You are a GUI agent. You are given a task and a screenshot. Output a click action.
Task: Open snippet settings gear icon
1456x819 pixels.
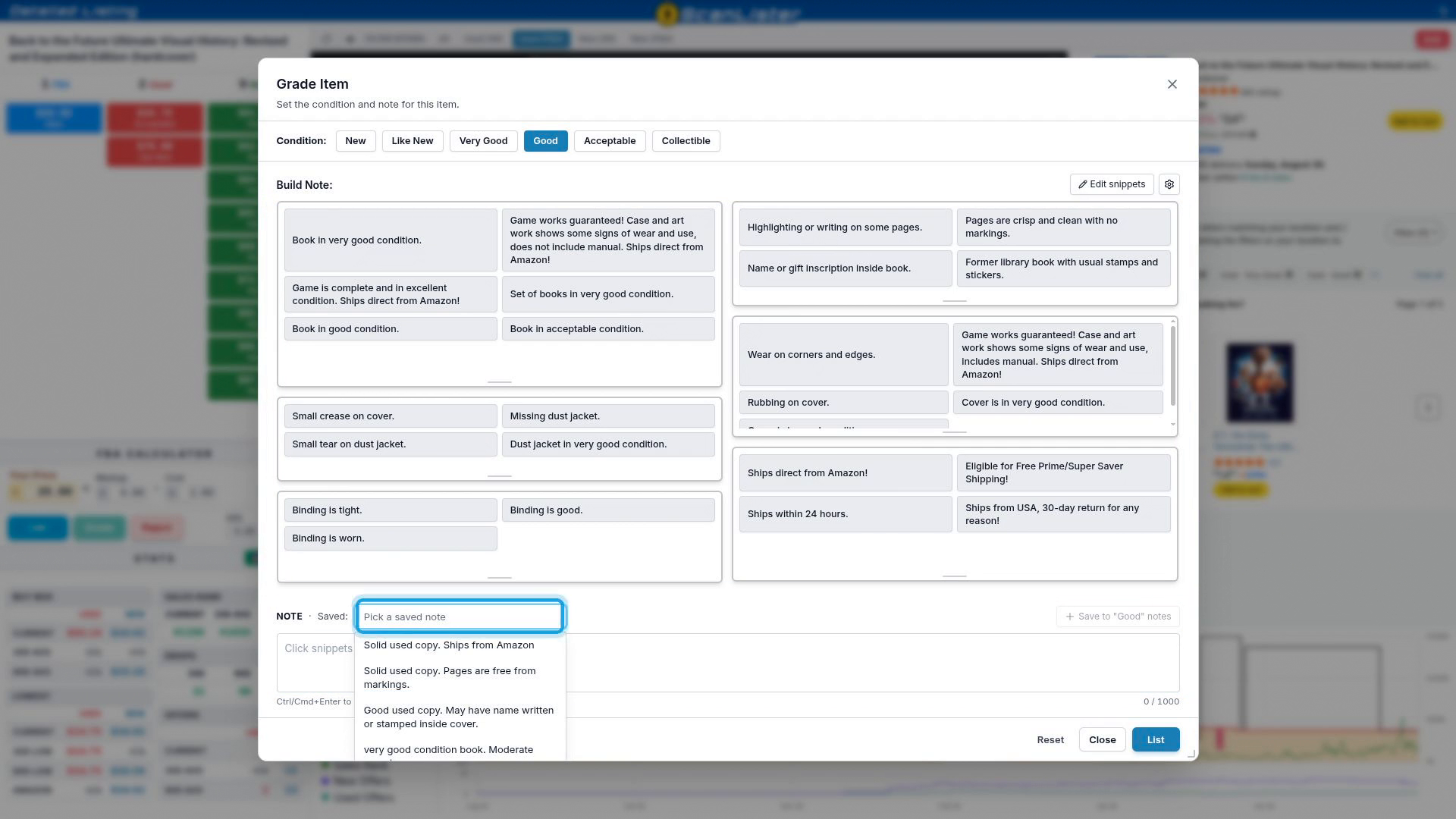(1169, 184)
